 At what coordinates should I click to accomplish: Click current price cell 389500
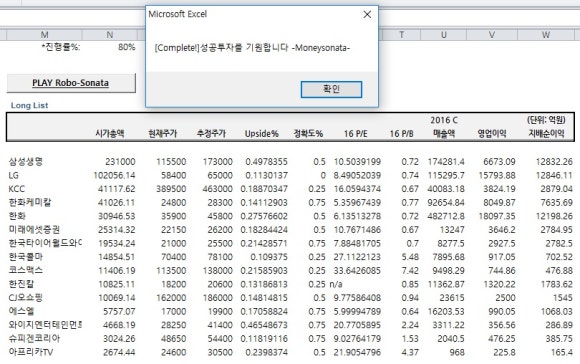point(171,189)
